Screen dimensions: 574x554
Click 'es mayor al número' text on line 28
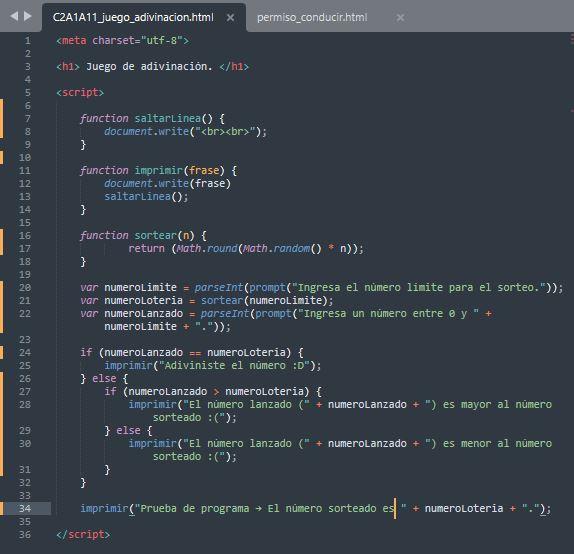click(x=497, y=404)
